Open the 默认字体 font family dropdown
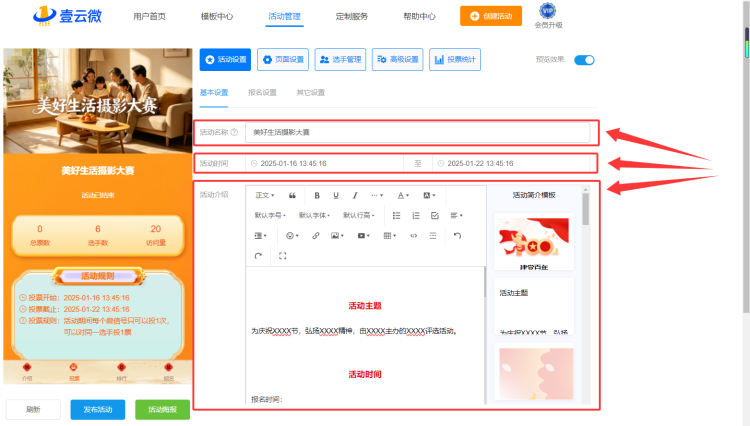 click(314, 216)
